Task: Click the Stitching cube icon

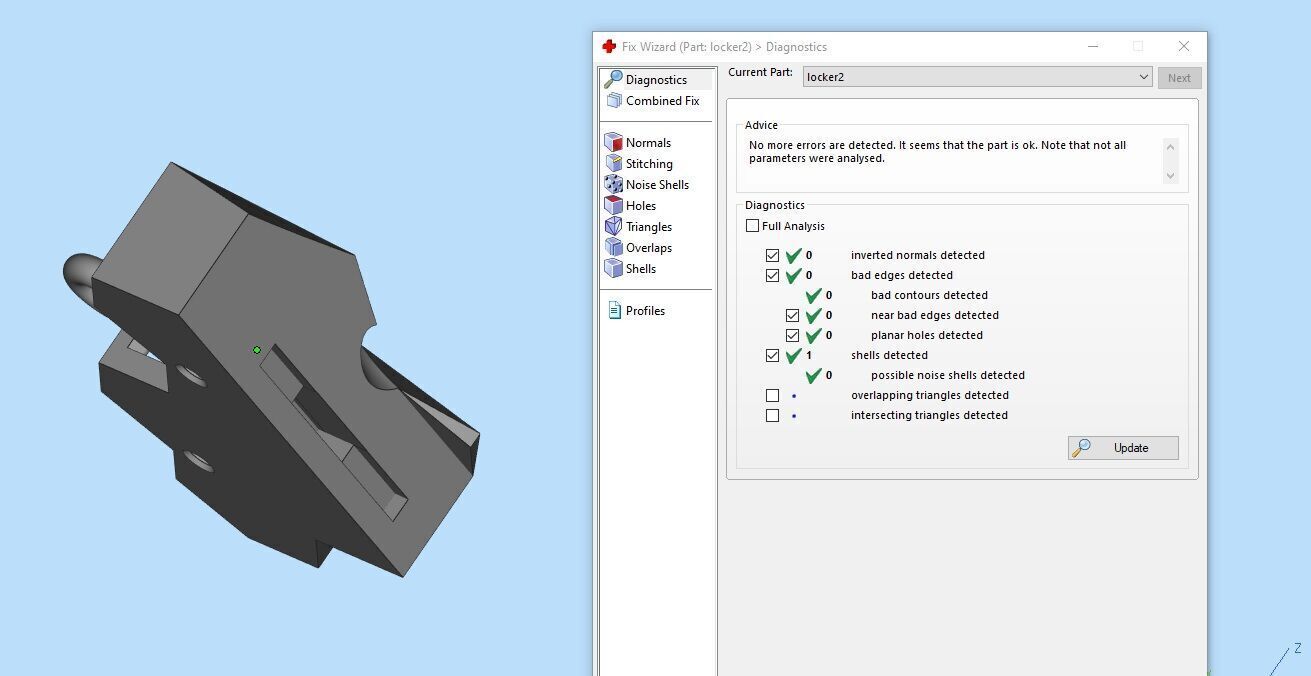Action: [613, 164]
